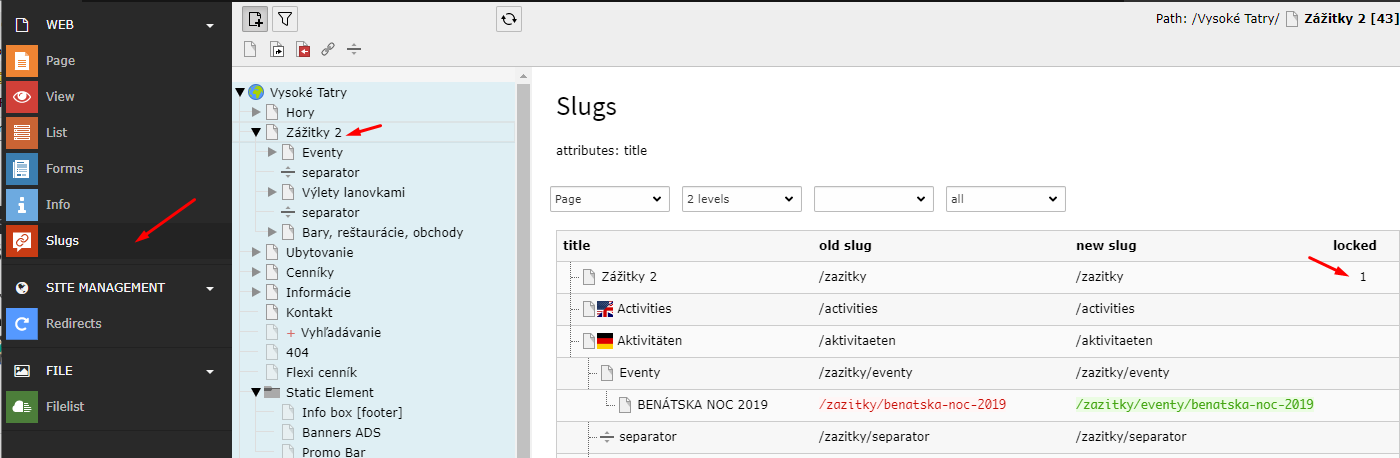Expand the Hory tree node

[256, 112]
